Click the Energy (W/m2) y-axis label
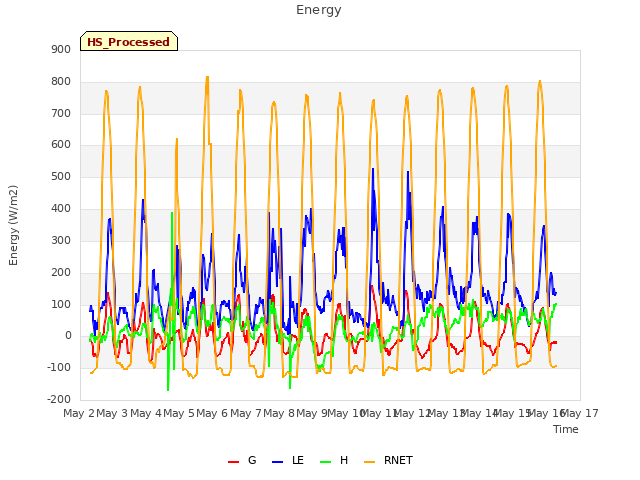Screen dimensions: 640x480 [13, 225]
